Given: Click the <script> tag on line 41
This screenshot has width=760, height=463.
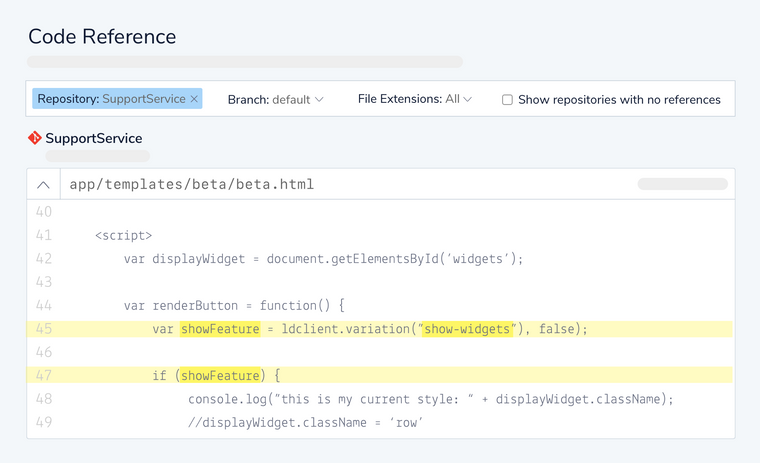Looking at the screenshot, I should click(124, 235).
